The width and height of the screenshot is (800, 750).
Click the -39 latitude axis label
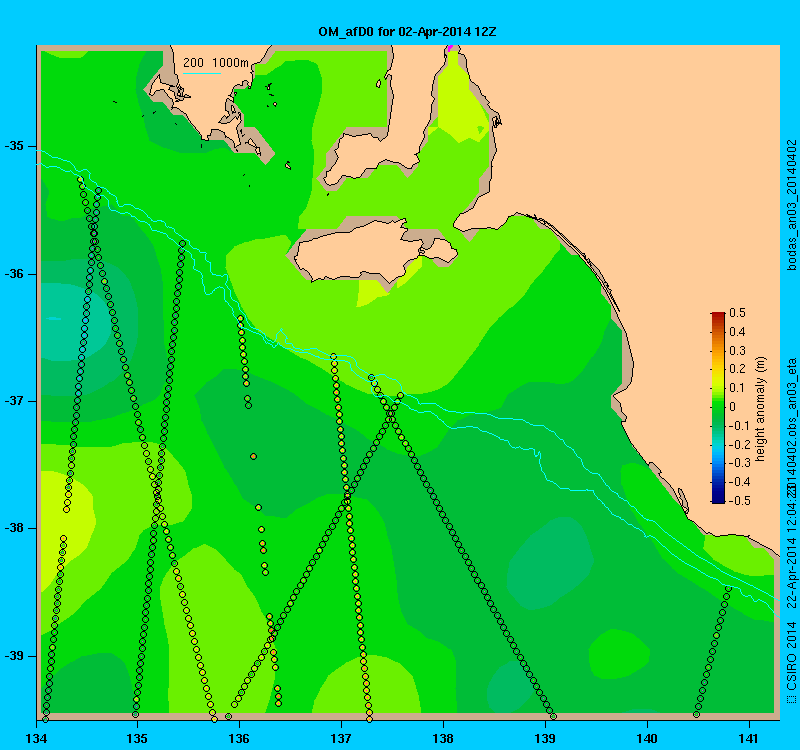pyautogui.click(x=14, y=656)
